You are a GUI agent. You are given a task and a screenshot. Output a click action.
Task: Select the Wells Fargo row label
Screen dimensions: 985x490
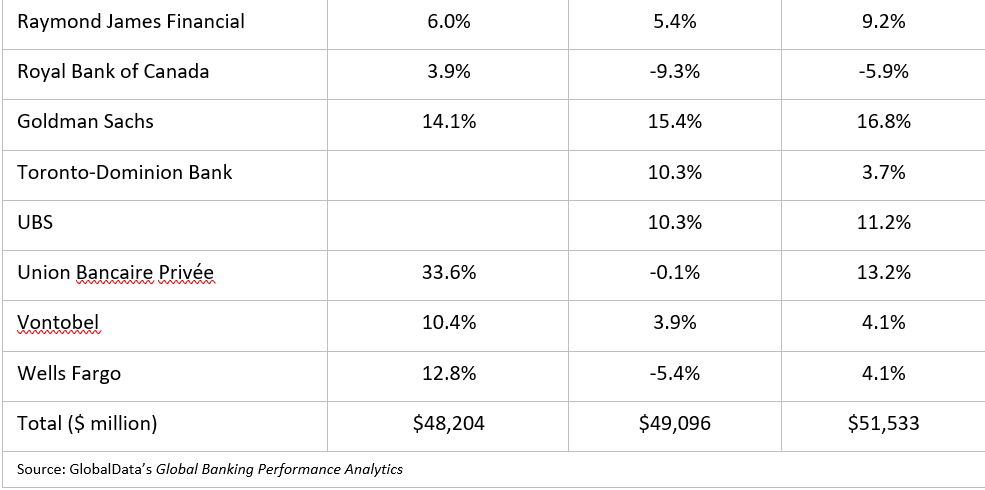pyautogui.click(x=69, y=373)
